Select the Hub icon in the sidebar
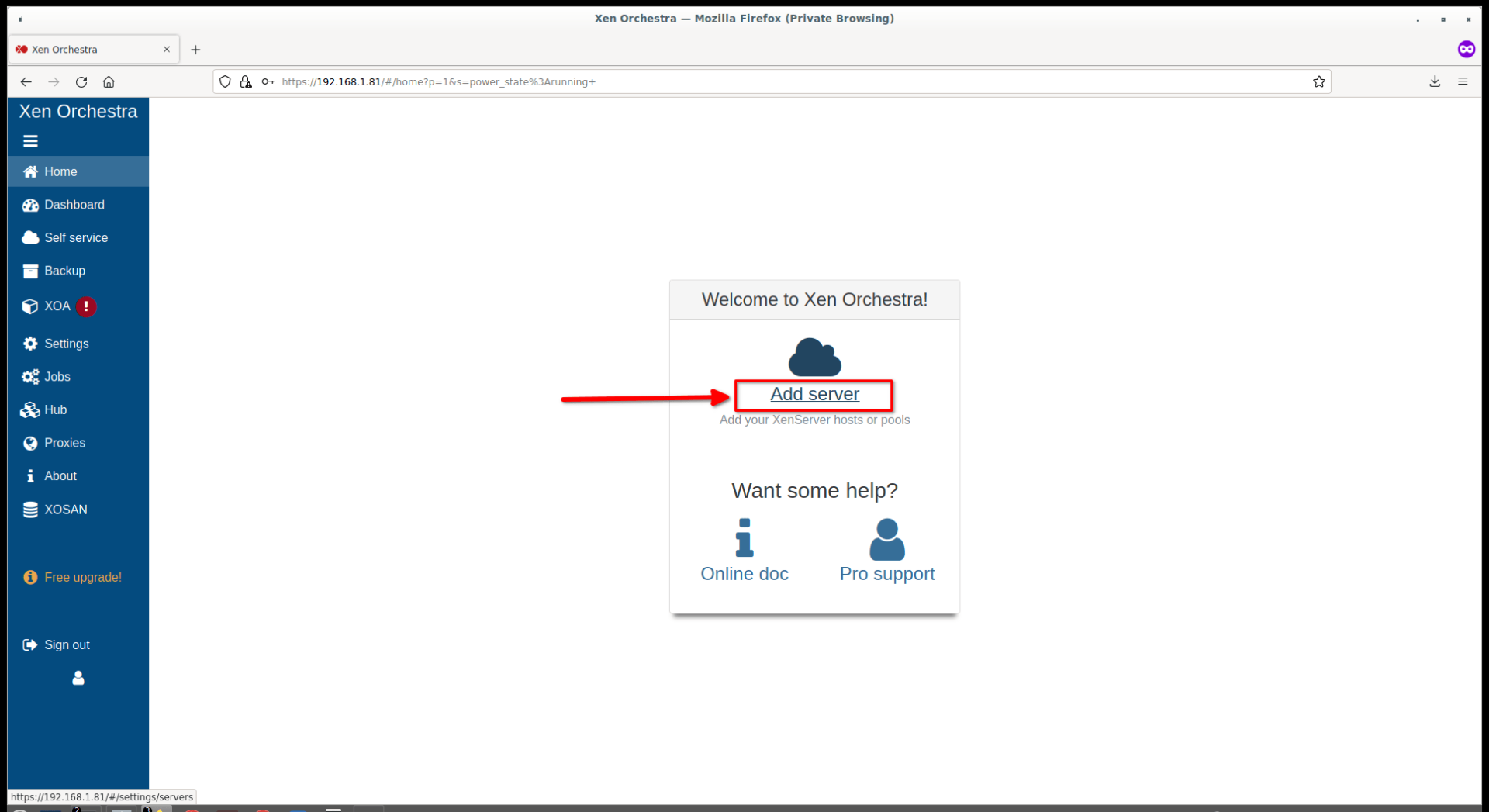 click(29, 409)
